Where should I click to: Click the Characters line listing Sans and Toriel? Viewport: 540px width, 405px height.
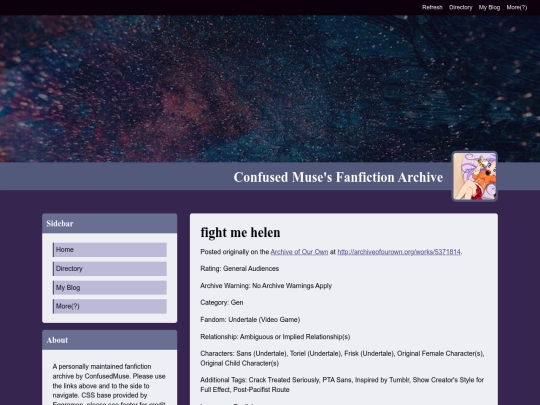(342, 358)
